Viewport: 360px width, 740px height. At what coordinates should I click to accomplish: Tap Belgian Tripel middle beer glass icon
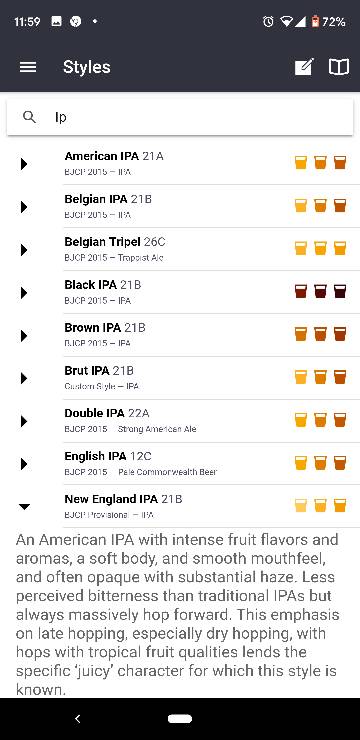coord(320,248)
